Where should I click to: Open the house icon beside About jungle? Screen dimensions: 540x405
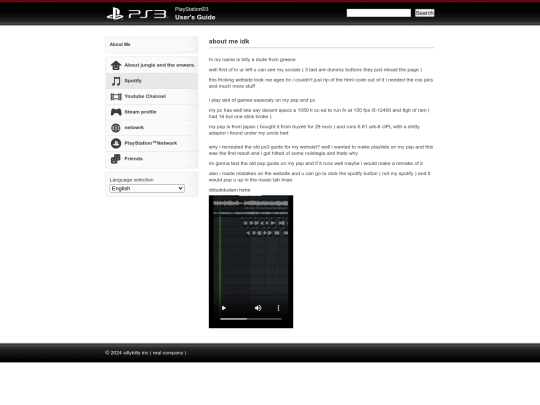116,65
